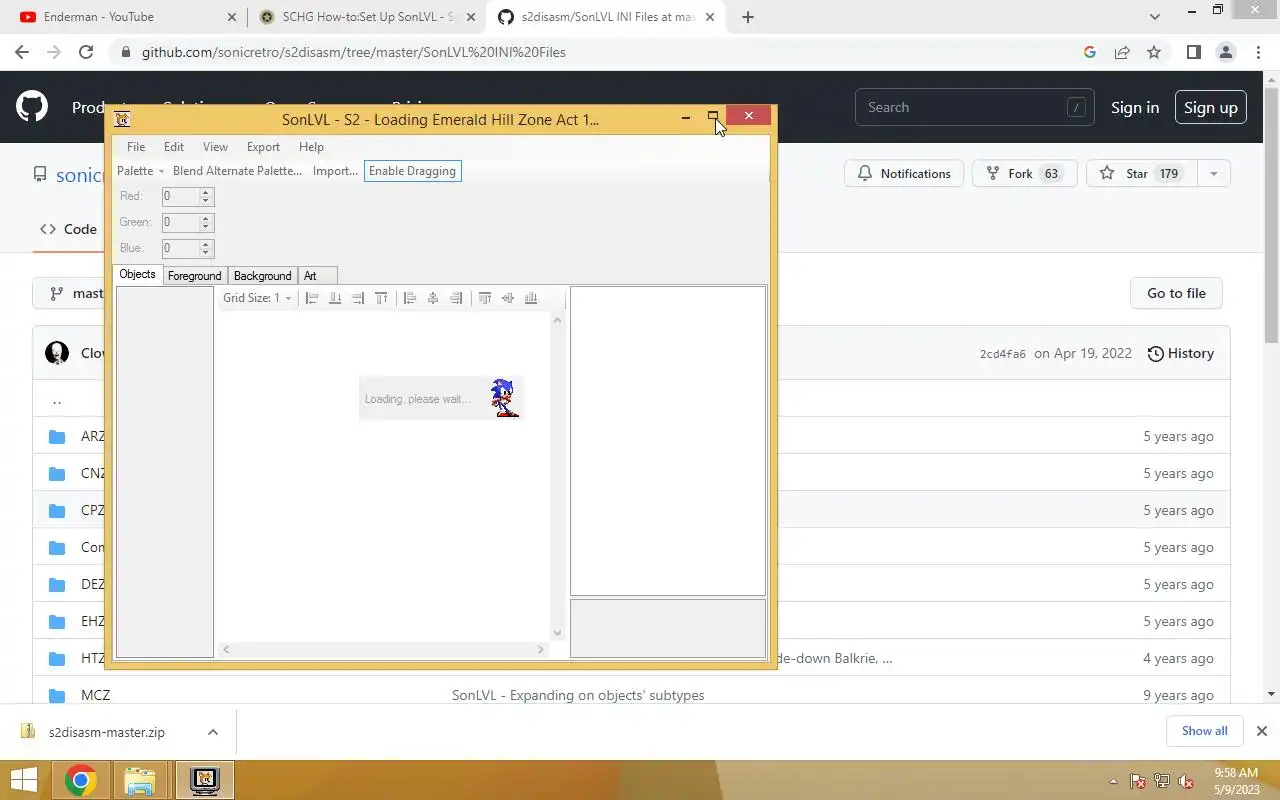1280x800 pixels.
Task: Go back in the browser
Action: point(22,52)
